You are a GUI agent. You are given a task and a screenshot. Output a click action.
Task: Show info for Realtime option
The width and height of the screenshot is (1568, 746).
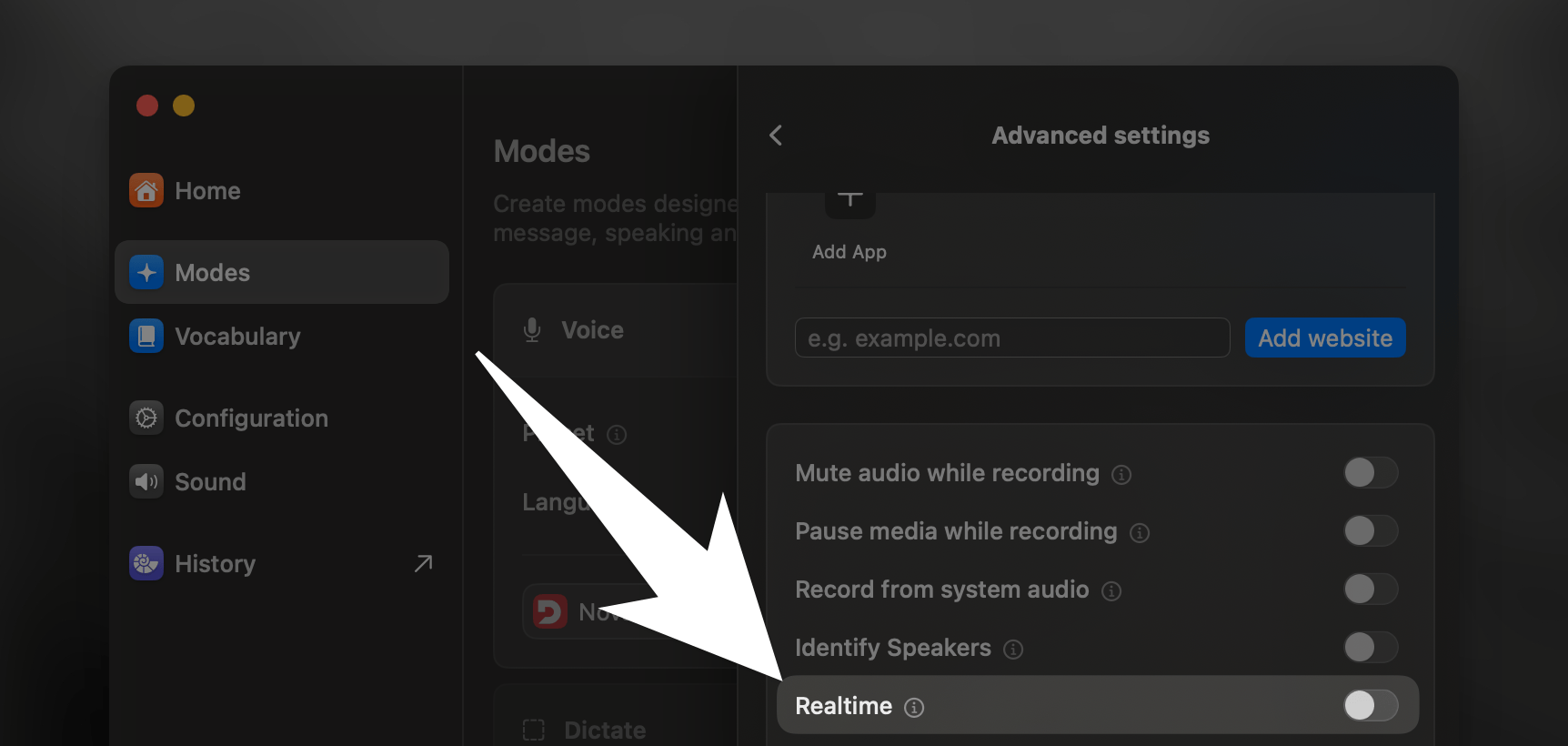pos(914,707)
